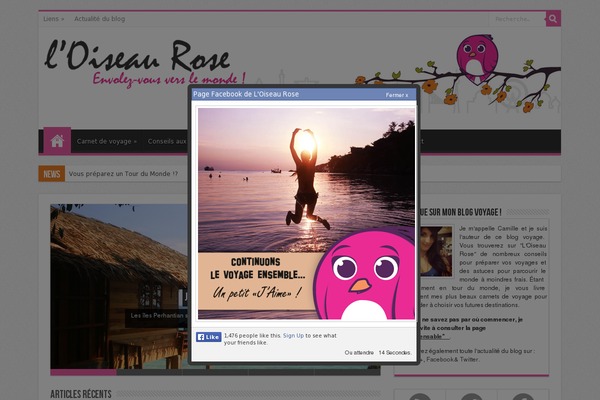The width and height of the screenshot is (600, 400).
Task: Click the pink bird mascot in header
Action: tap(477, 59)
